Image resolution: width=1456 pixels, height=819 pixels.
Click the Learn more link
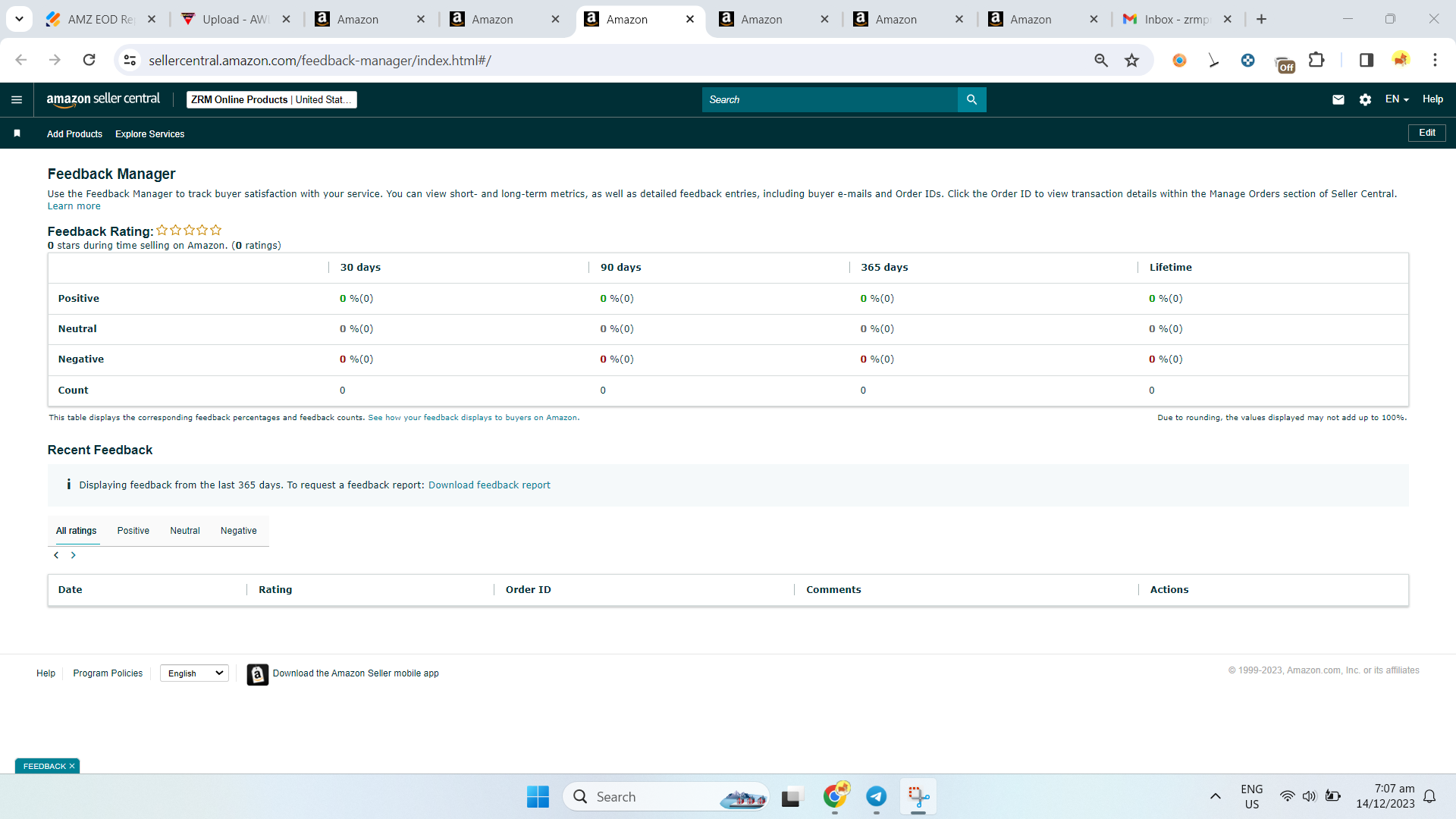[74, 206]
